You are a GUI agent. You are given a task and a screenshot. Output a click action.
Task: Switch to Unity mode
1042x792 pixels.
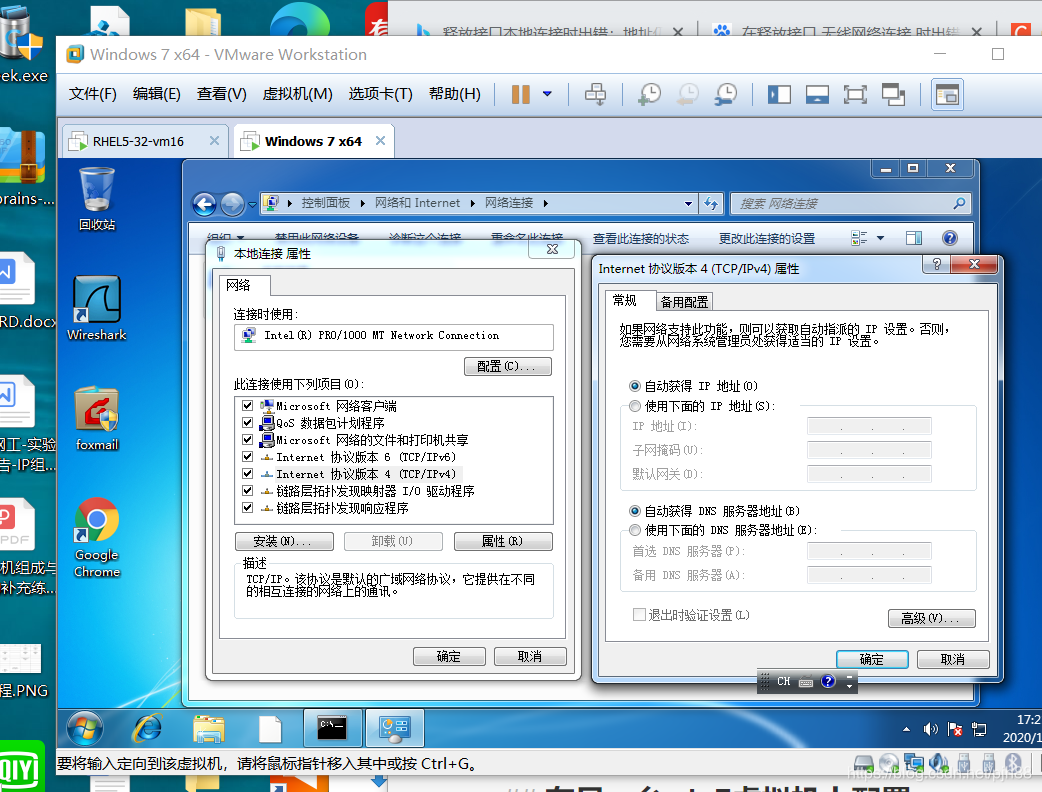893,94
